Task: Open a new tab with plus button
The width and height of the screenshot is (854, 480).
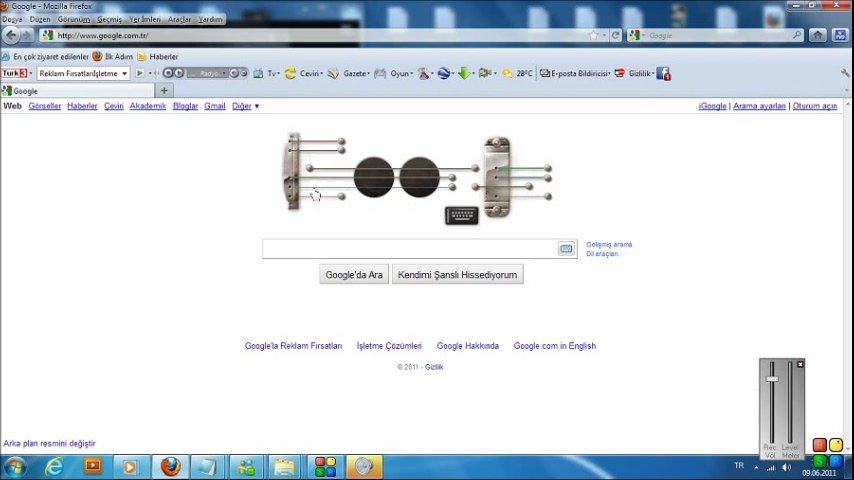Action: 164,91
